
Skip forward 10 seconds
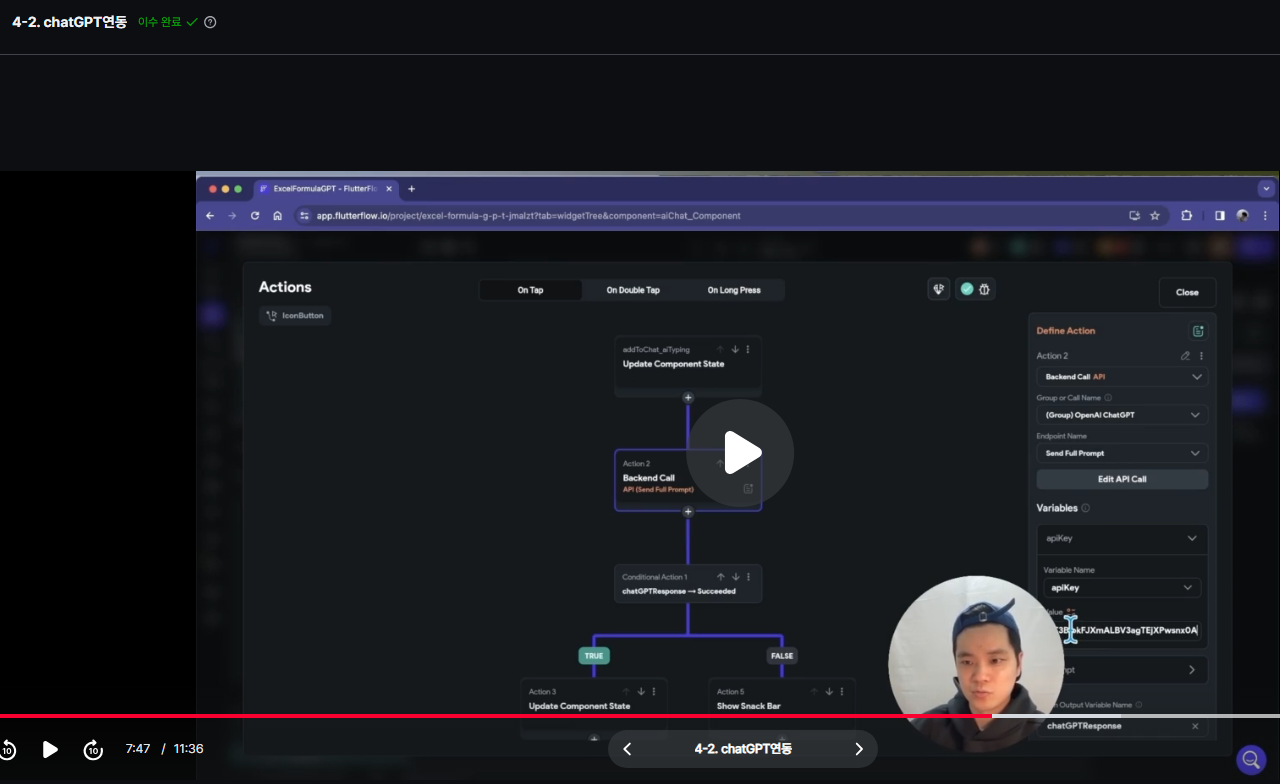click(x=93, y=749)
